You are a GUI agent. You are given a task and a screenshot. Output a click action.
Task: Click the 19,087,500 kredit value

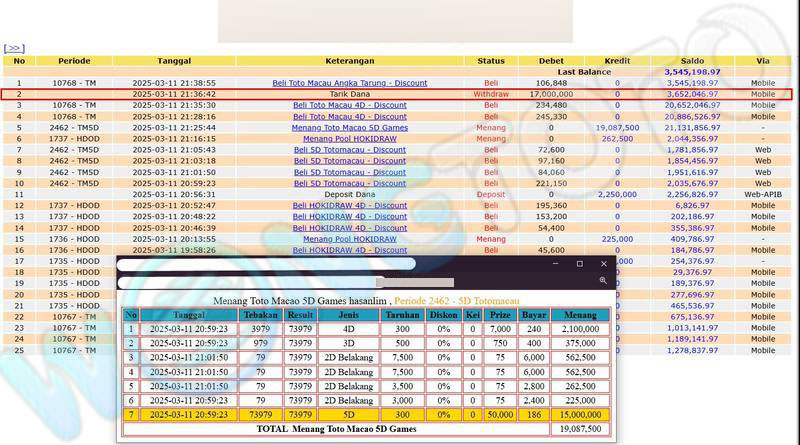(617, 128)
